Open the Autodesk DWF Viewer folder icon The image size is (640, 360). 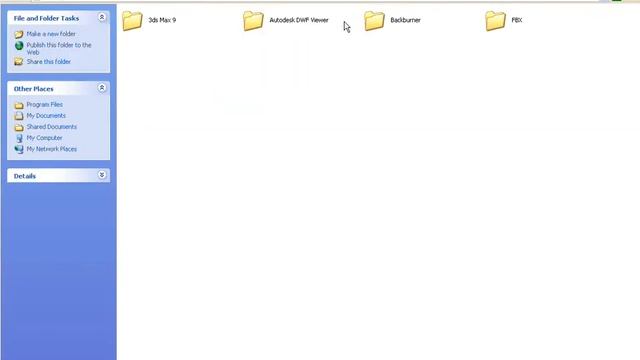[x=253, y=20]
